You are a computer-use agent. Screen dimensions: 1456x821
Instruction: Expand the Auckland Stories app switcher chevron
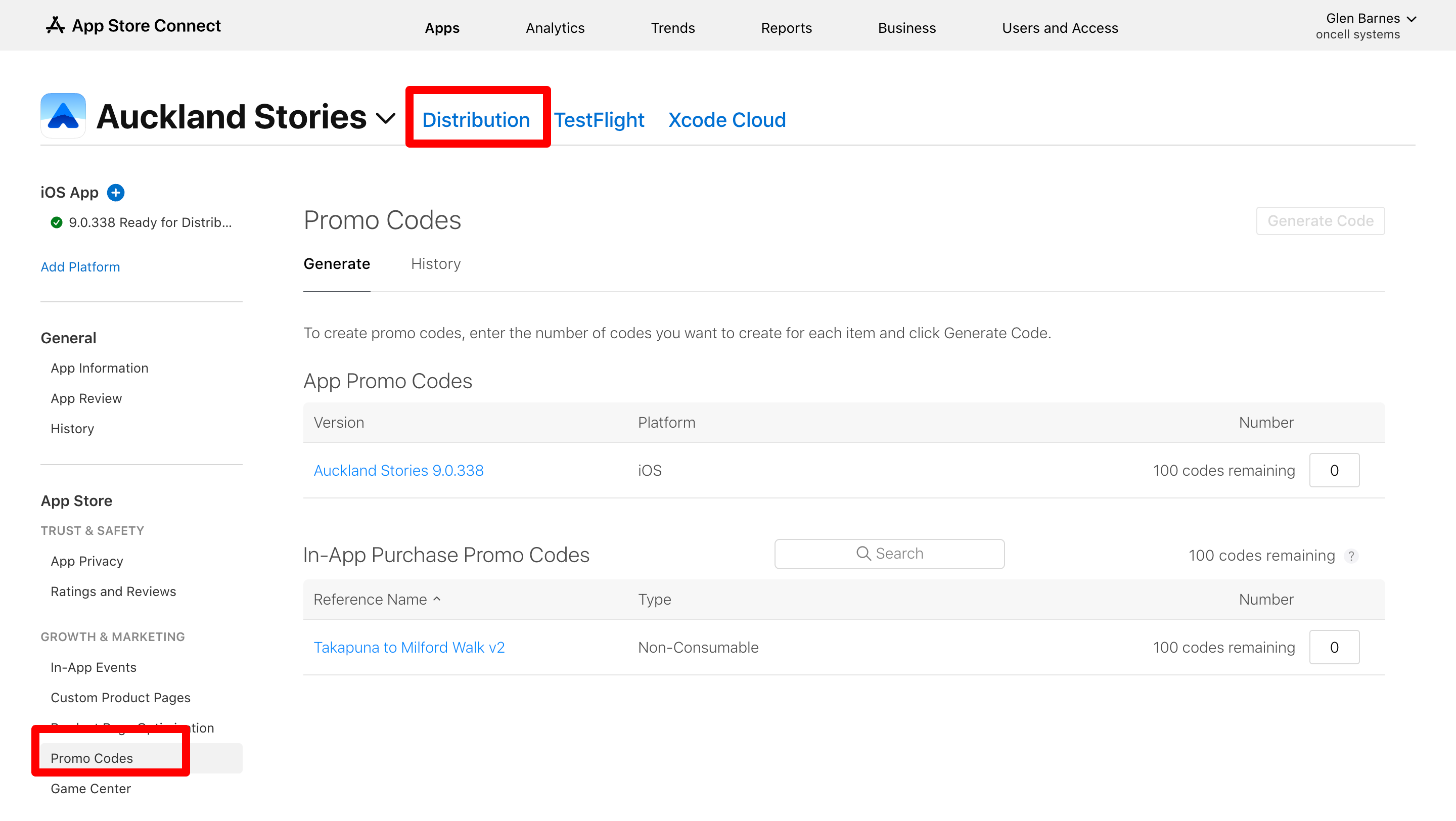tap(386, 119)
